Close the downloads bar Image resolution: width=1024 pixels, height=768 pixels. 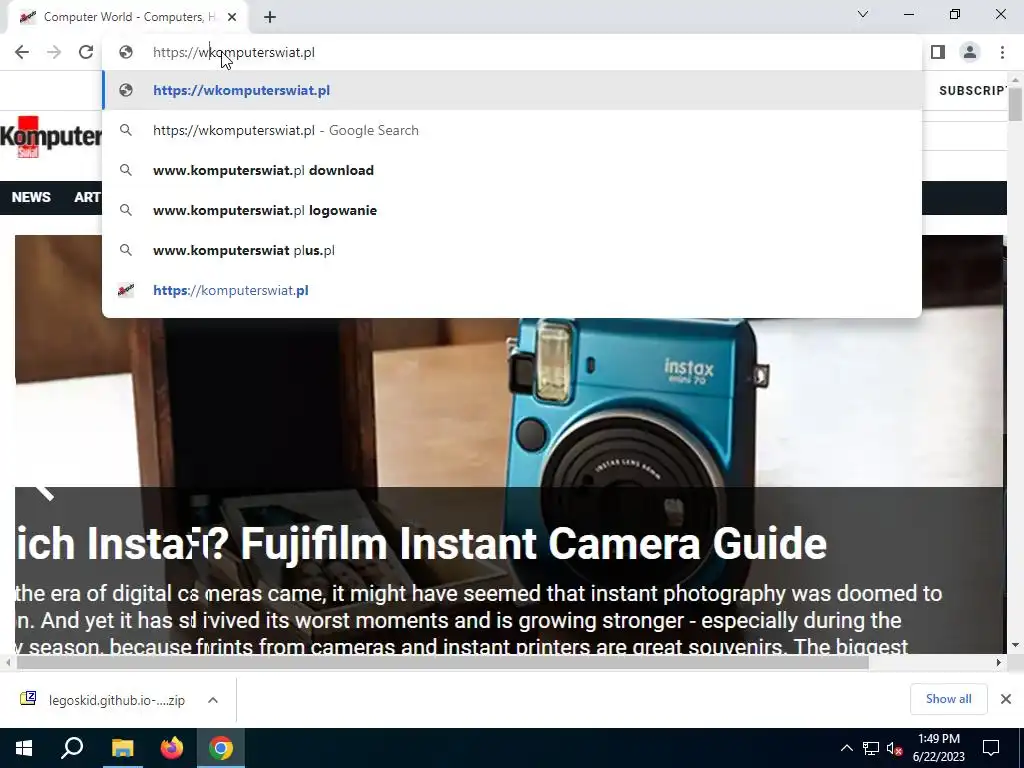pos(1006,699)
